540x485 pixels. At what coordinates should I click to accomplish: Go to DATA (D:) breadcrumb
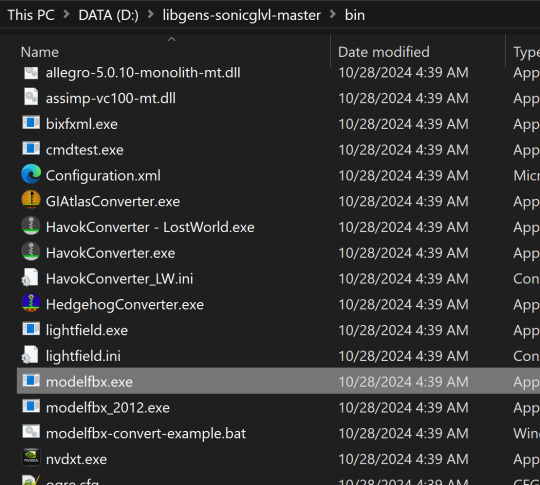pos(108,15)
